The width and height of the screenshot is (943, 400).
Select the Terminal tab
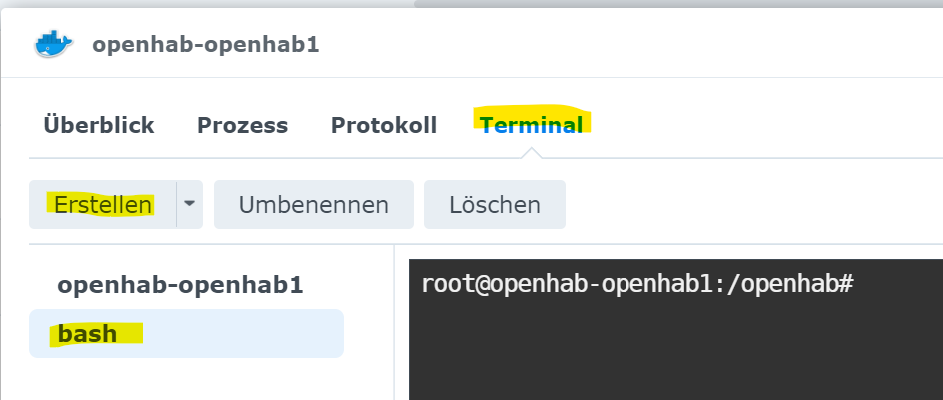(x=531, y=125)
